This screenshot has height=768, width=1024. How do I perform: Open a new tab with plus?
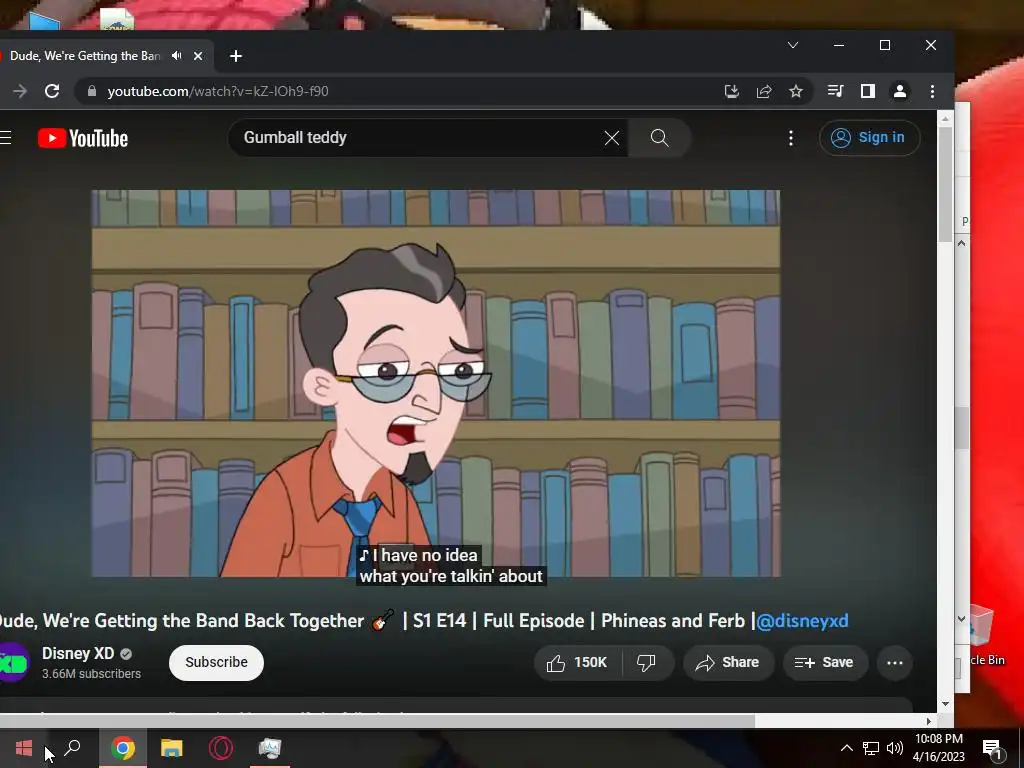[236, 56]
